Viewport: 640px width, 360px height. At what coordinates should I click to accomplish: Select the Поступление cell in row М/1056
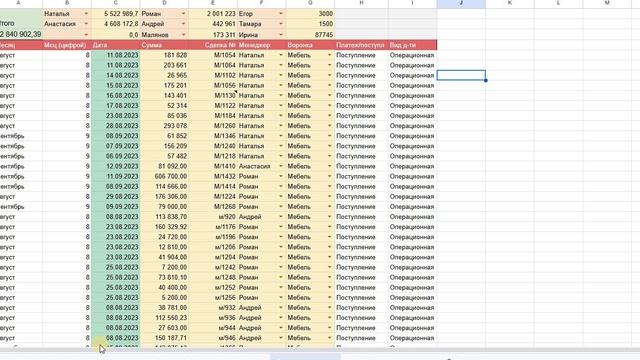(361, 86)
